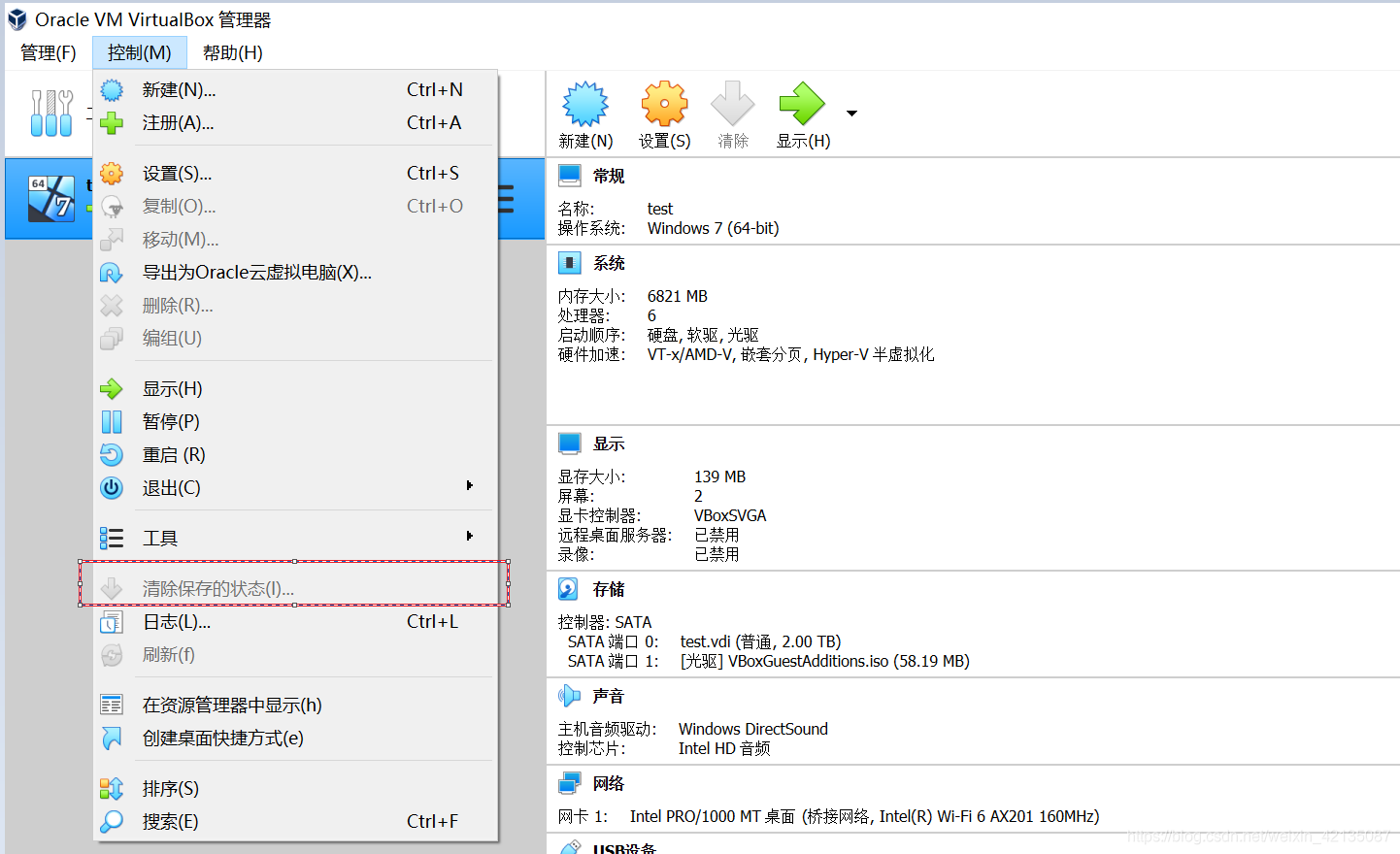
Task: Close the open 控制(M) menu via its title
Action: point(140,52)
